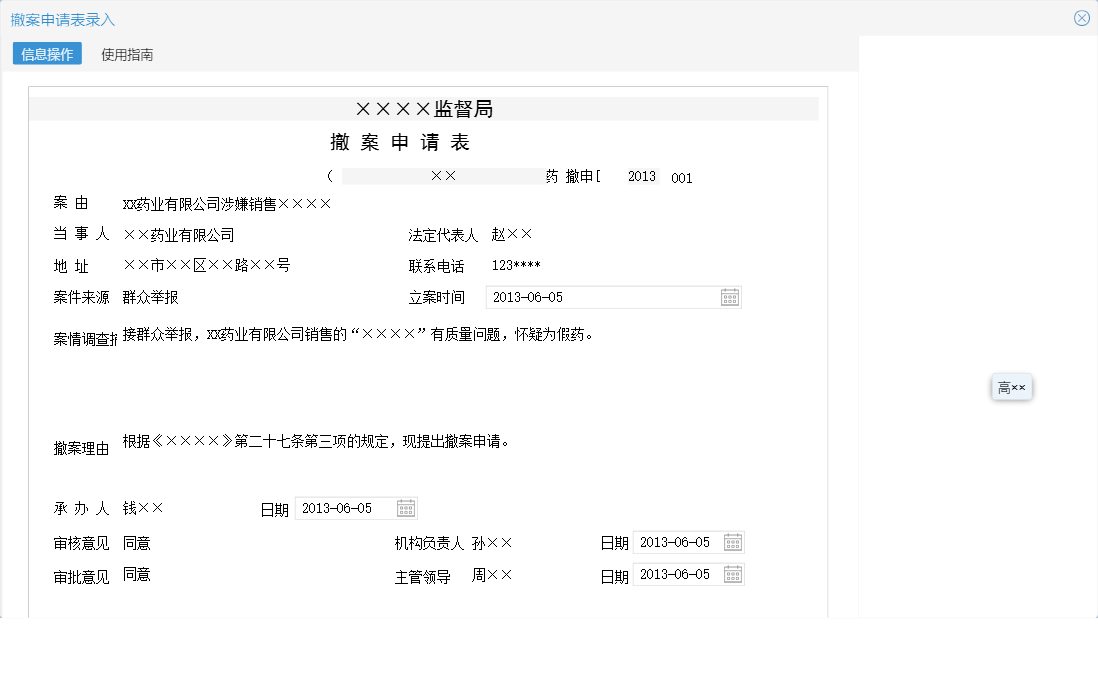Click the year box showing 2013 in document number
This screenshot has width=1098, height=687.
(643, 176)
